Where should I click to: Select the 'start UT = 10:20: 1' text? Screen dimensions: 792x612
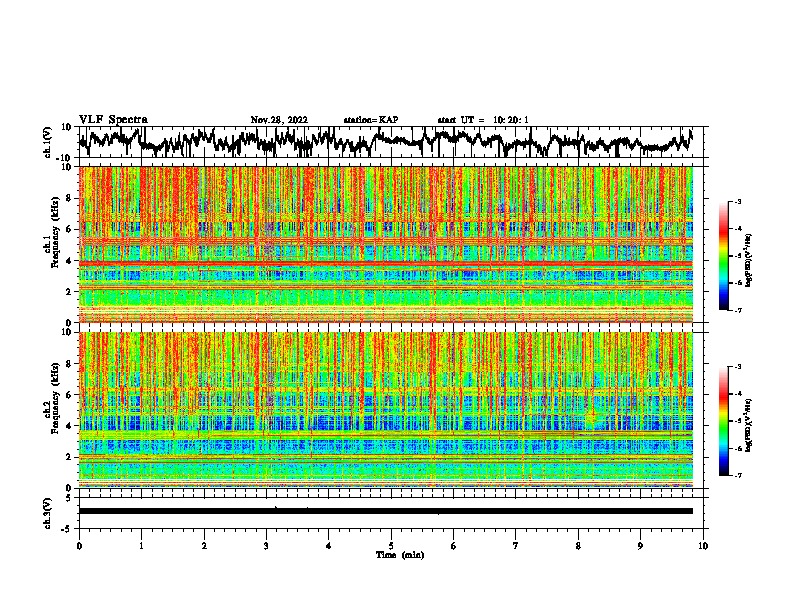tap(483, 120)
